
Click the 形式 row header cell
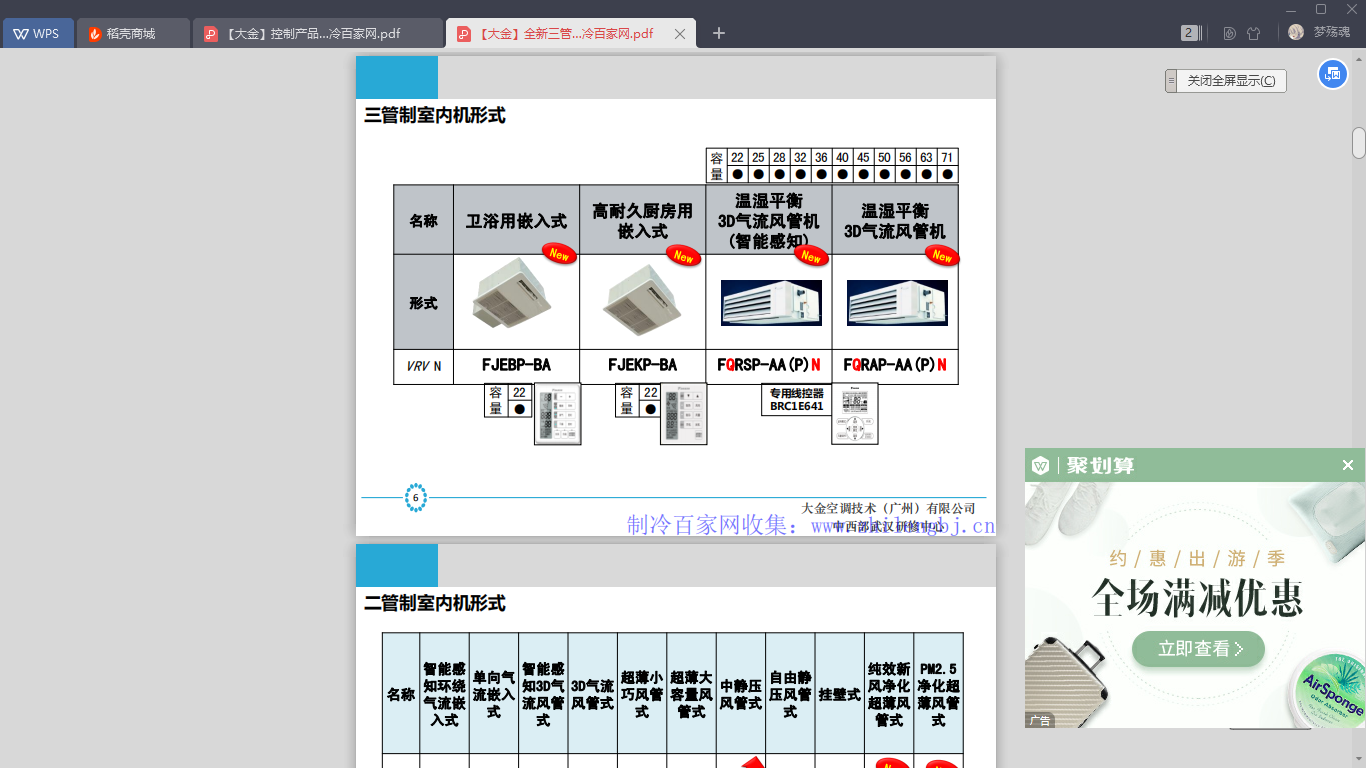click(424, 303)
